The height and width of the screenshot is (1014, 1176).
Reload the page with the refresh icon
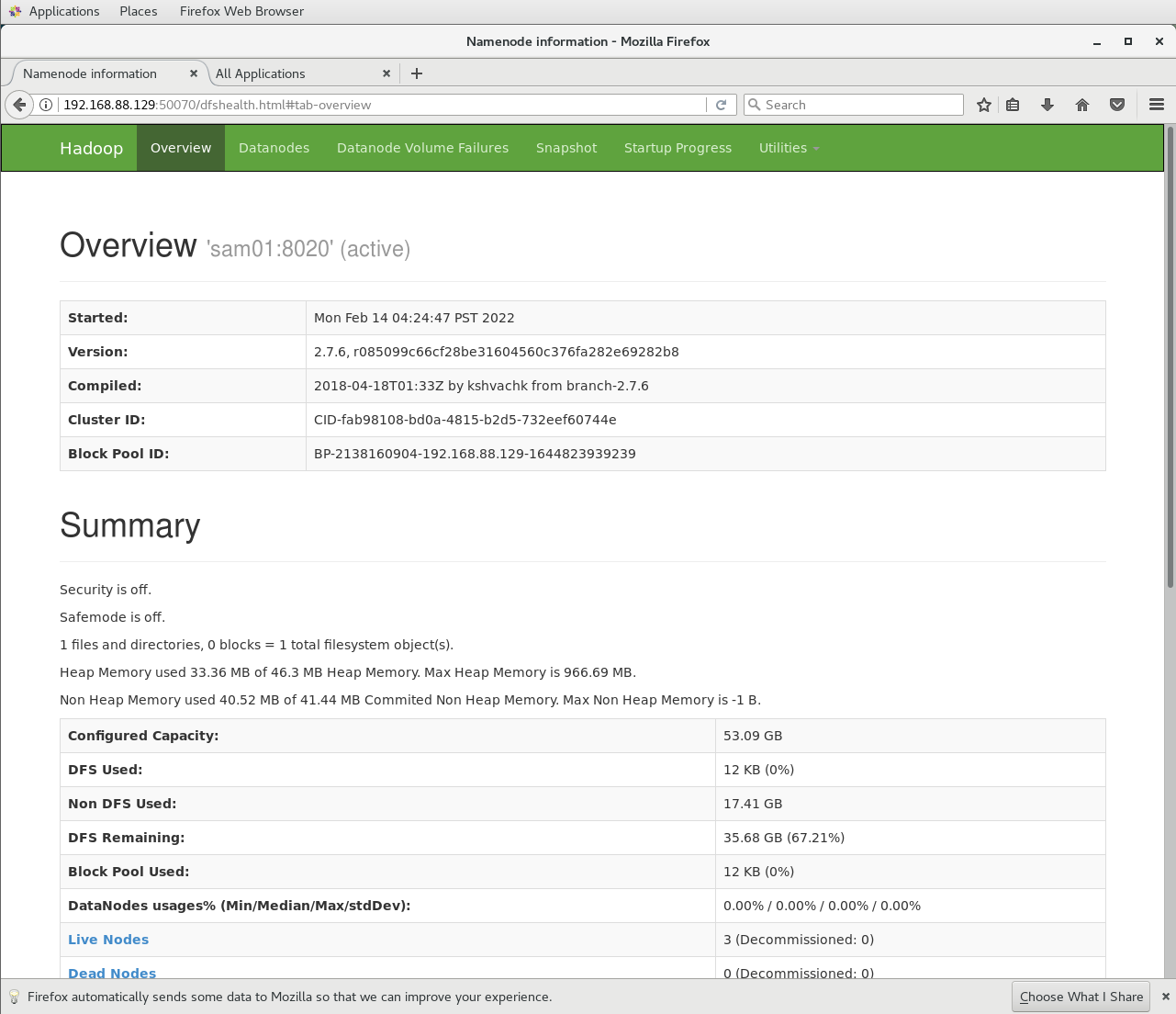click(x=722, y=105)
